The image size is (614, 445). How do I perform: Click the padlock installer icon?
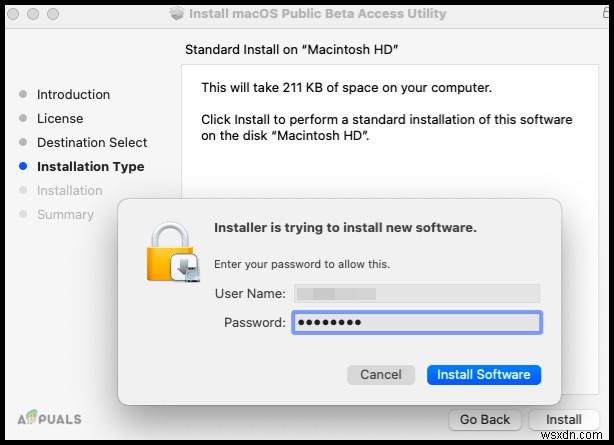(173, 252)
